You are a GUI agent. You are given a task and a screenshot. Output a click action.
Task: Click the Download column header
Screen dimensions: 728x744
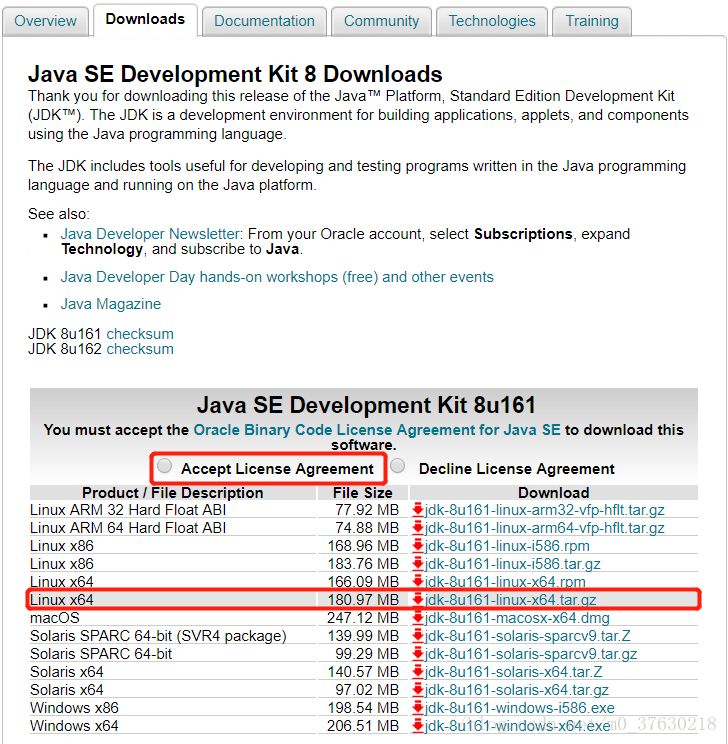[553, 493]
